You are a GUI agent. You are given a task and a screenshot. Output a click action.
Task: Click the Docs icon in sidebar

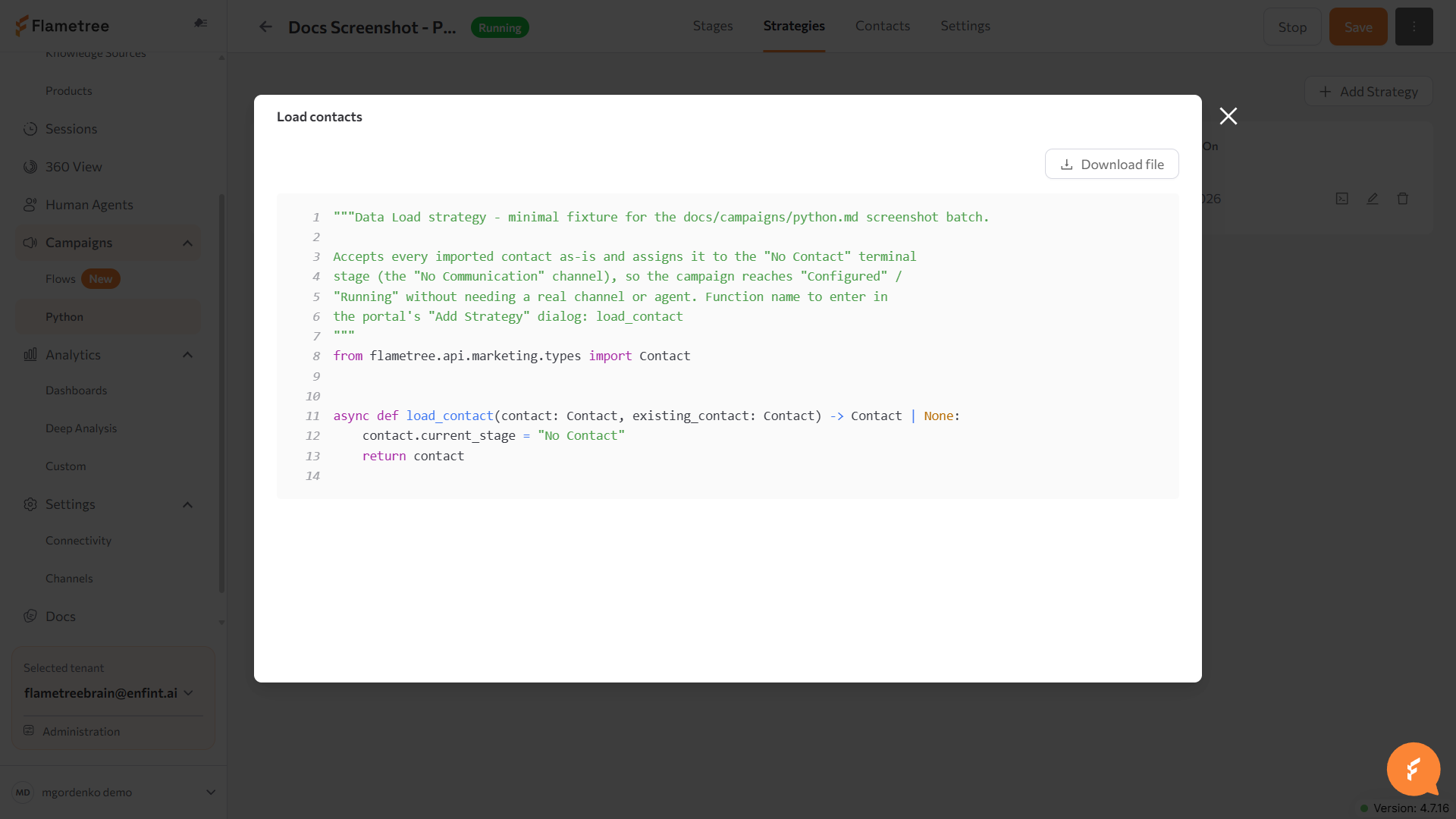pyautogui.click(x=30, y=617)
